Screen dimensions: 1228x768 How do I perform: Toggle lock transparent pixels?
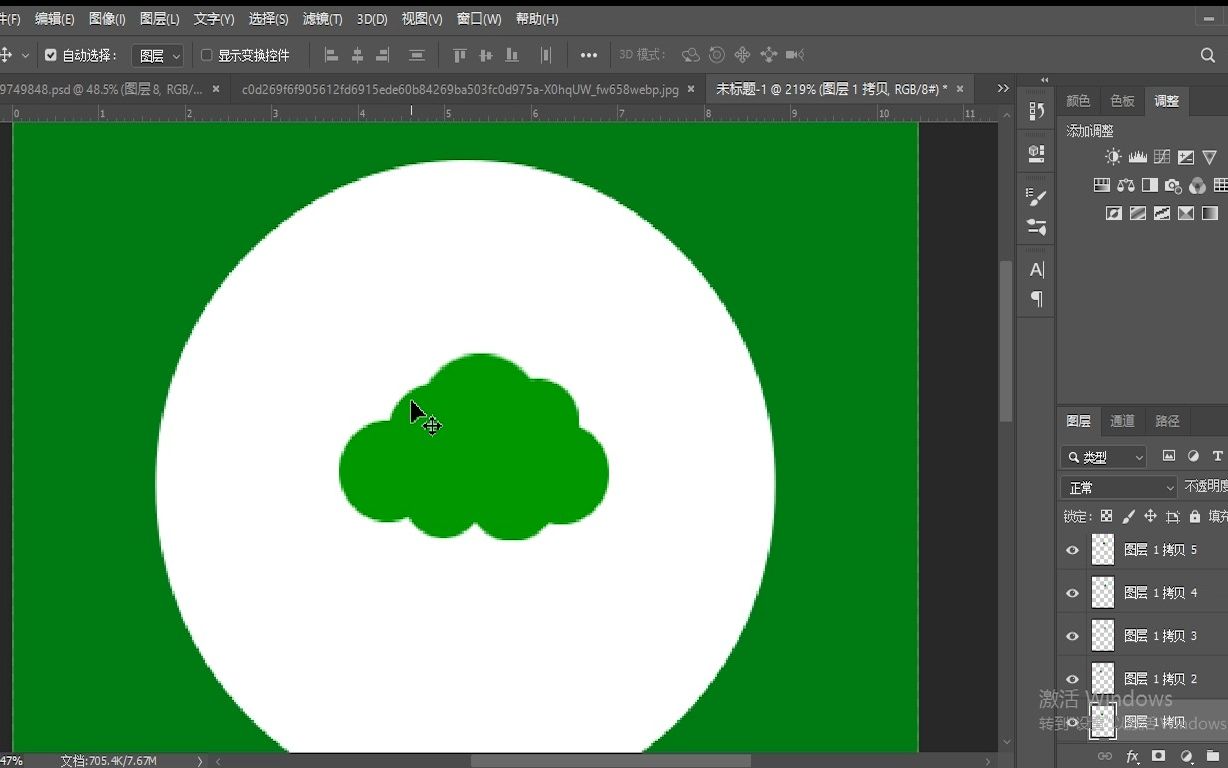1106,517
